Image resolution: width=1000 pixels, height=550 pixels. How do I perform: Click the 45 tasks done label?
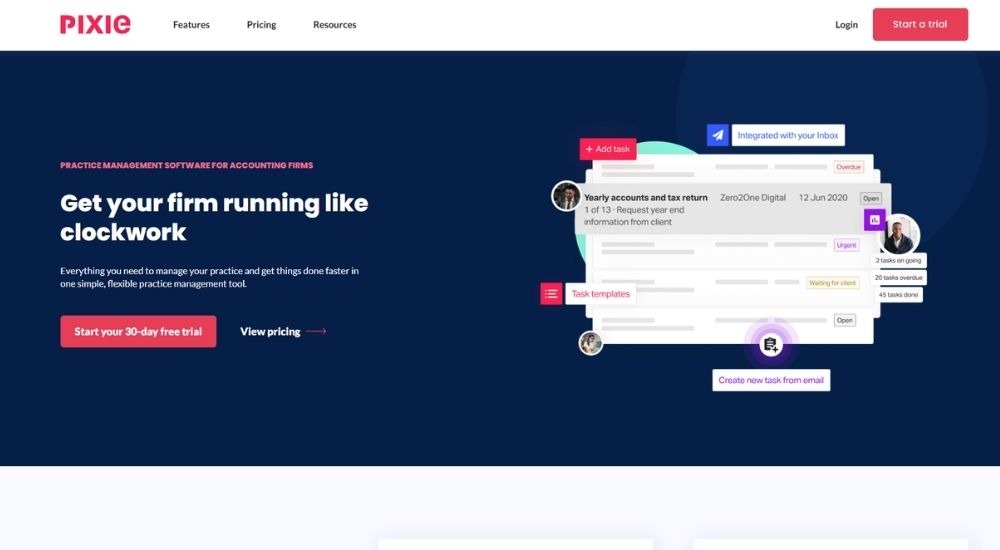(x=898, y=295)
